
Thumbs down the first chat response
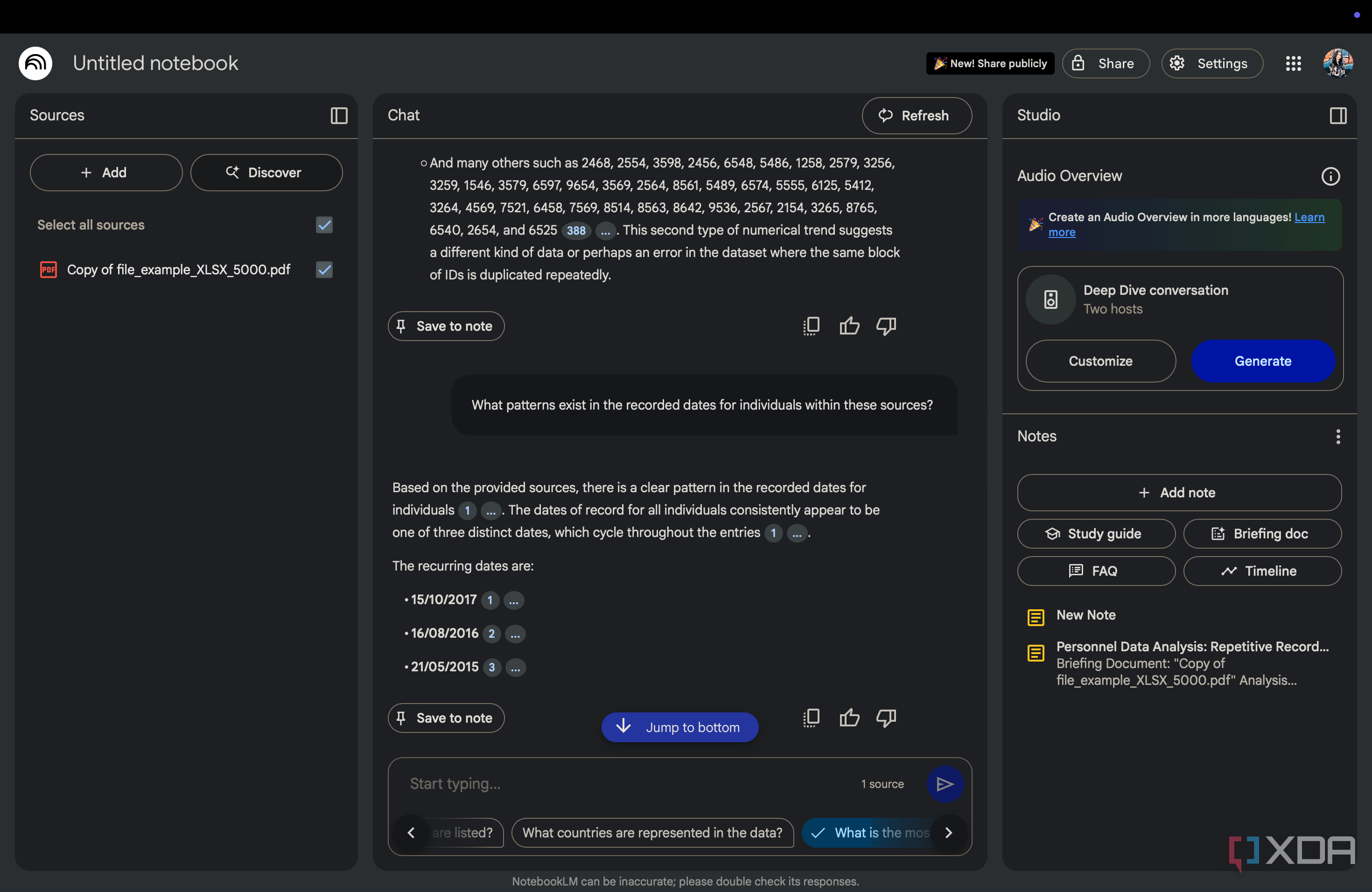click(x=886, y=326)
